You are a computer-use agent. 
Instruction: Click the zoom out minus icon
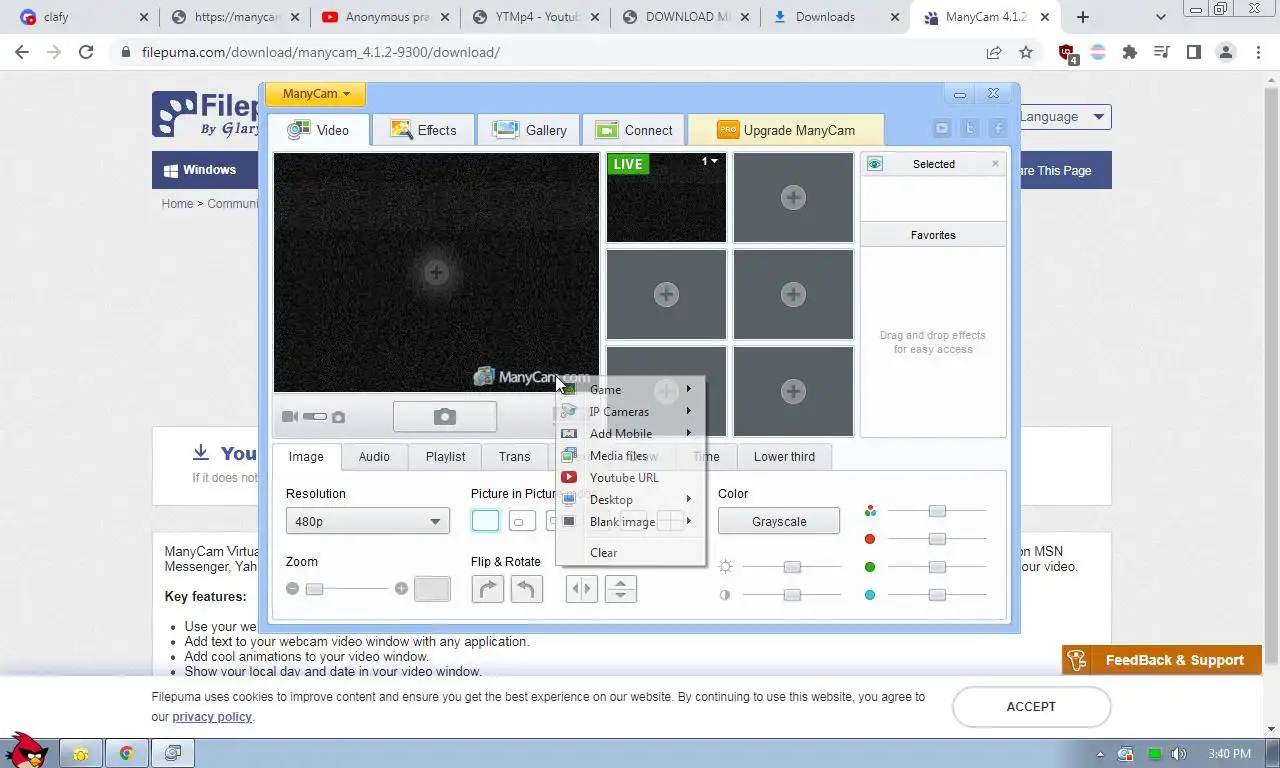tap(292, 589)
